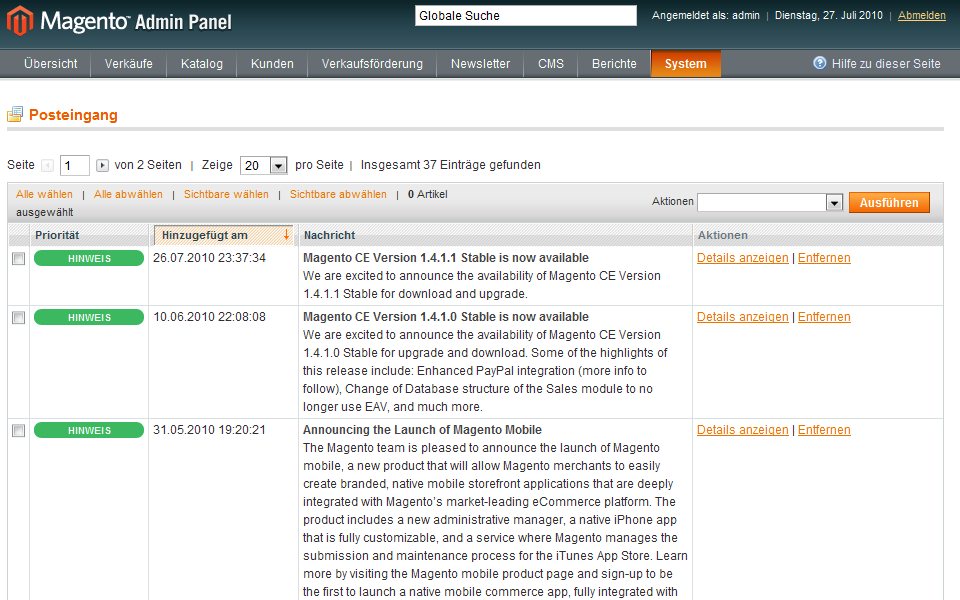
Task: Click title 'Magento CE Version 1.4.1.0 Stable'
Action: click(446, 317)
